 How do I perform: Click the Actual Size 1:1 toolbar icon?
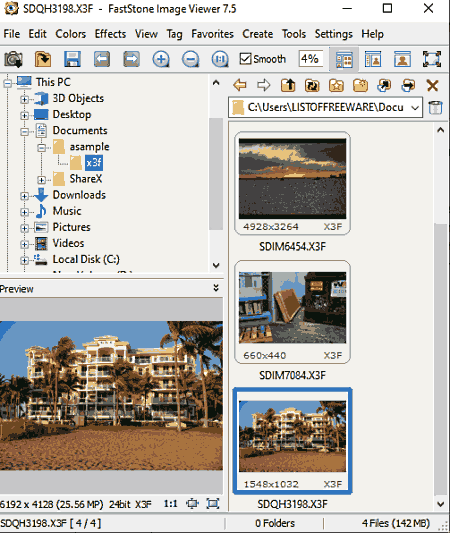(x=220, y=59)
